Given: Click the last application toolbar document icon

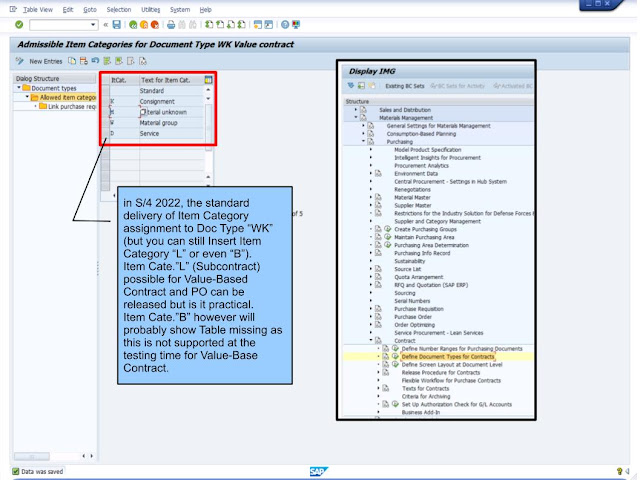Looking at the screenshot, I should click(143, 61).
